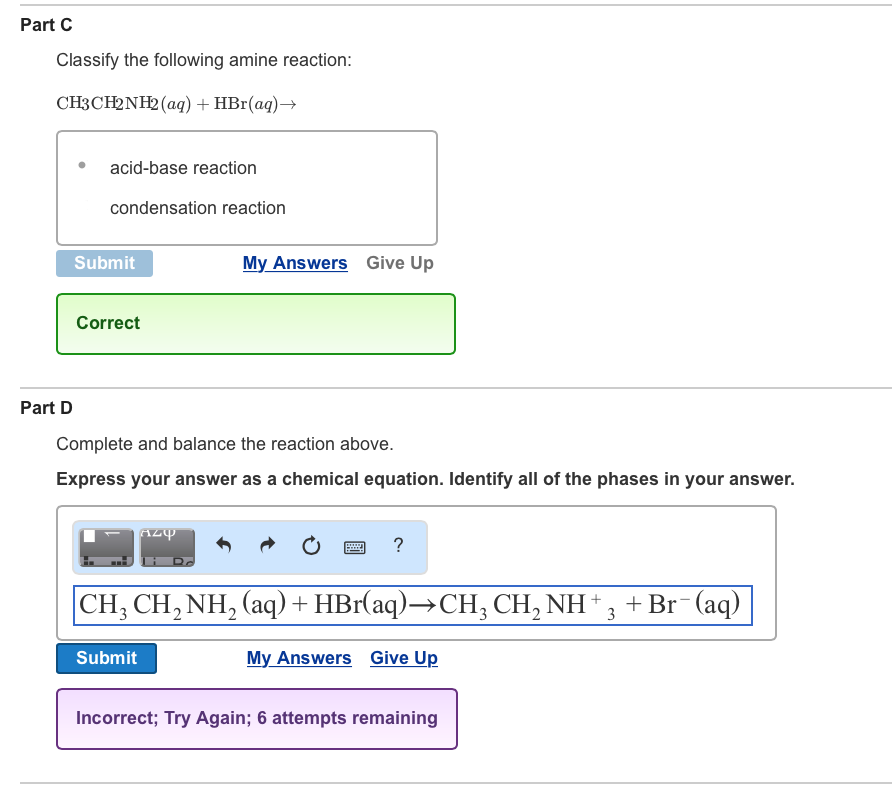Click the Submit button in Part C
Screen dimensions: 892x796
pyautogui.click(x=104, y=262)
